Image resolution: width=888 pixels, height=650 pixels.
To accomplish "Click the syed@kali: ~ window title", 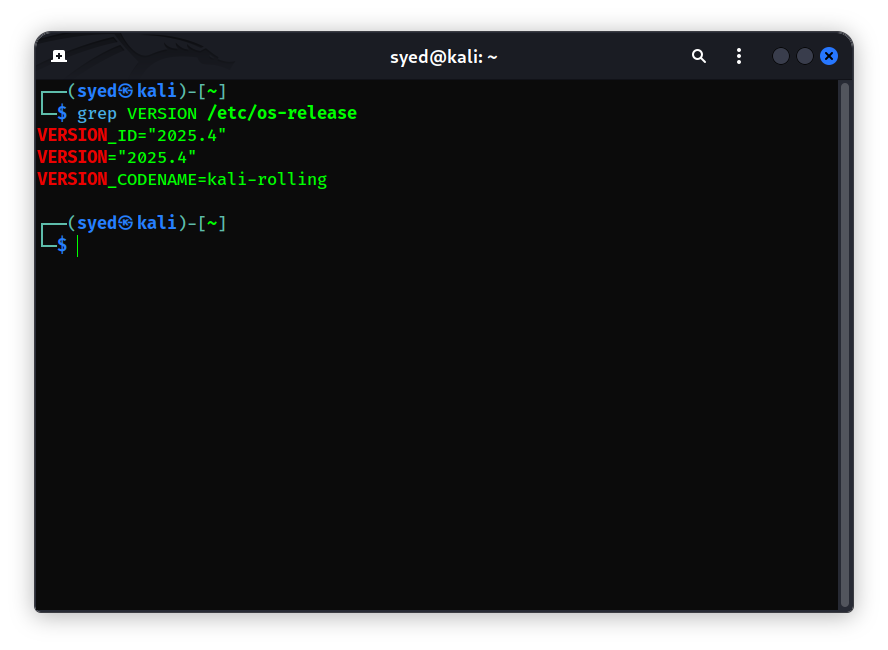I will (x=443, y=57).
